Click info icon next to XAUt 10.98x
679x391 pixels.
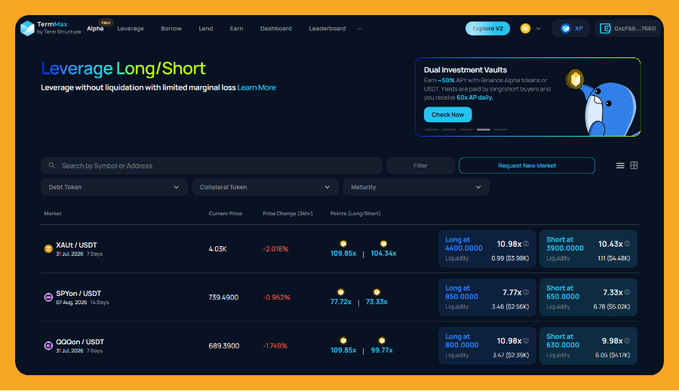click(x=526, y=244)
